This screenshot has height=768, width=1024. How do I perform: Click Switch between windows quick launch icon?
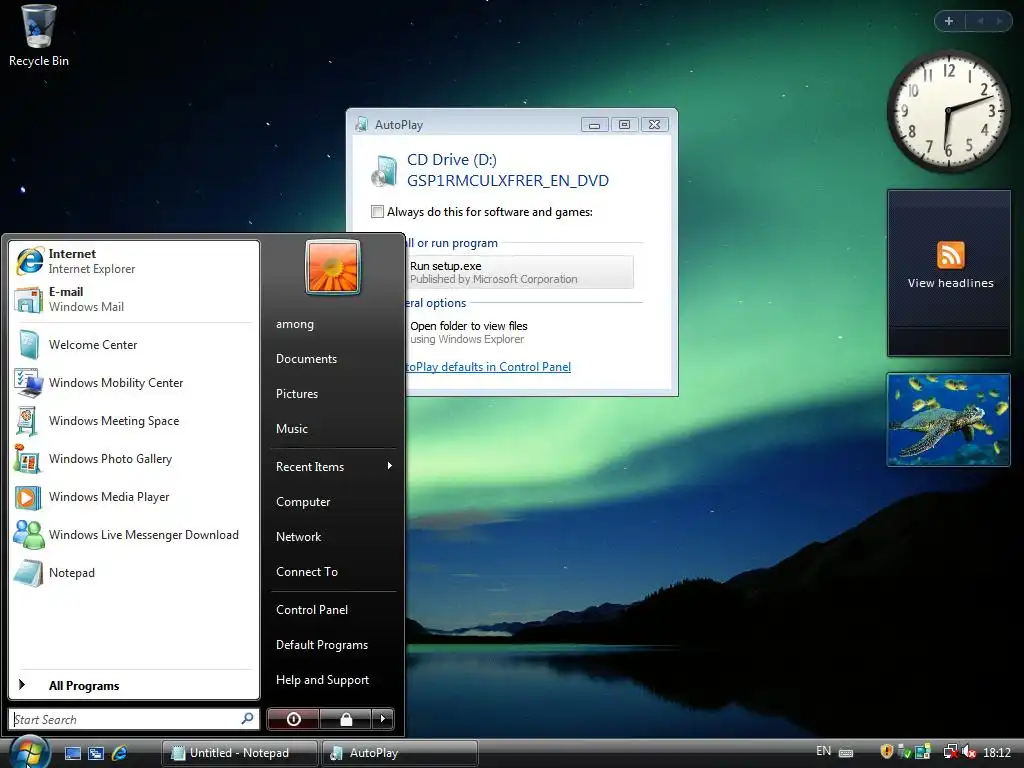click(x=96, y=753)
